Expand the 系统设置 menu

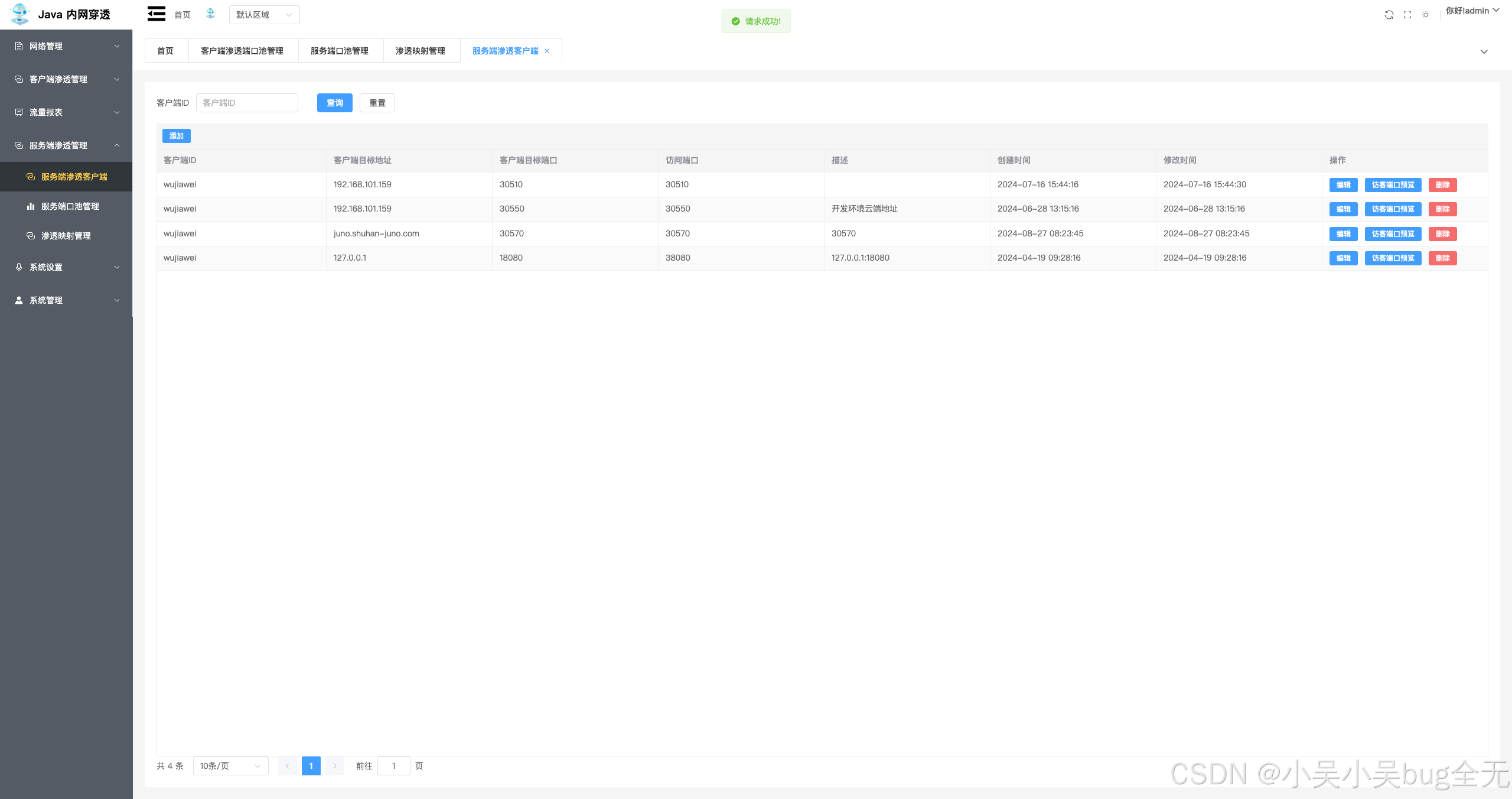pyautogui.click(x=117, y=267)
